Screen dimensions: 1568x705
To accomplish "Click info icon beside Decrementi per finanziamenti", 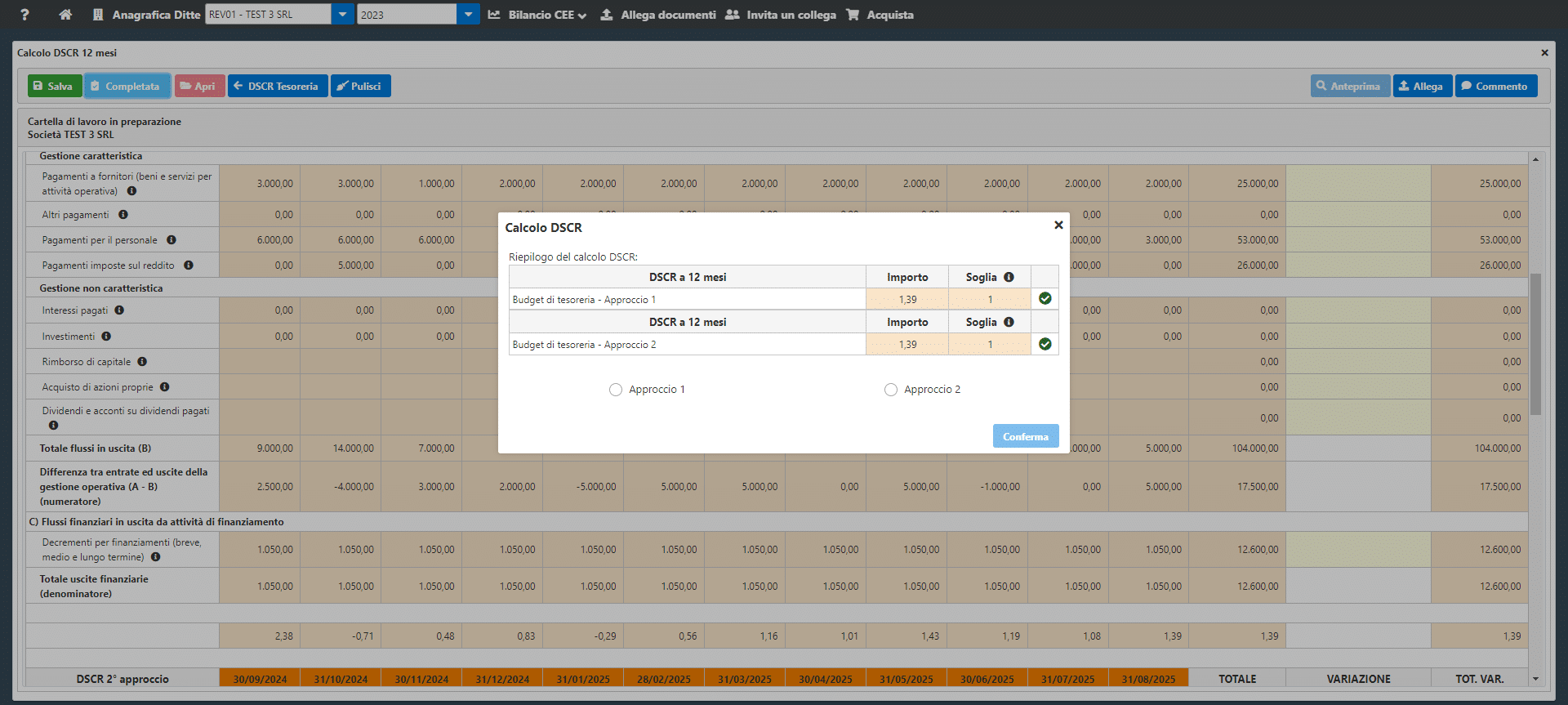I will 155,557.
